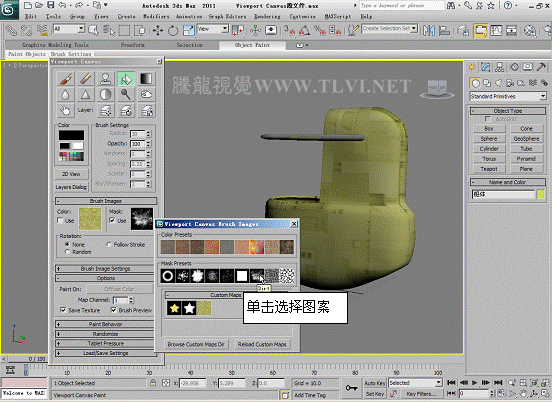
Task: Expand the Tablet Pressure rollout
Action: (106, 343)
